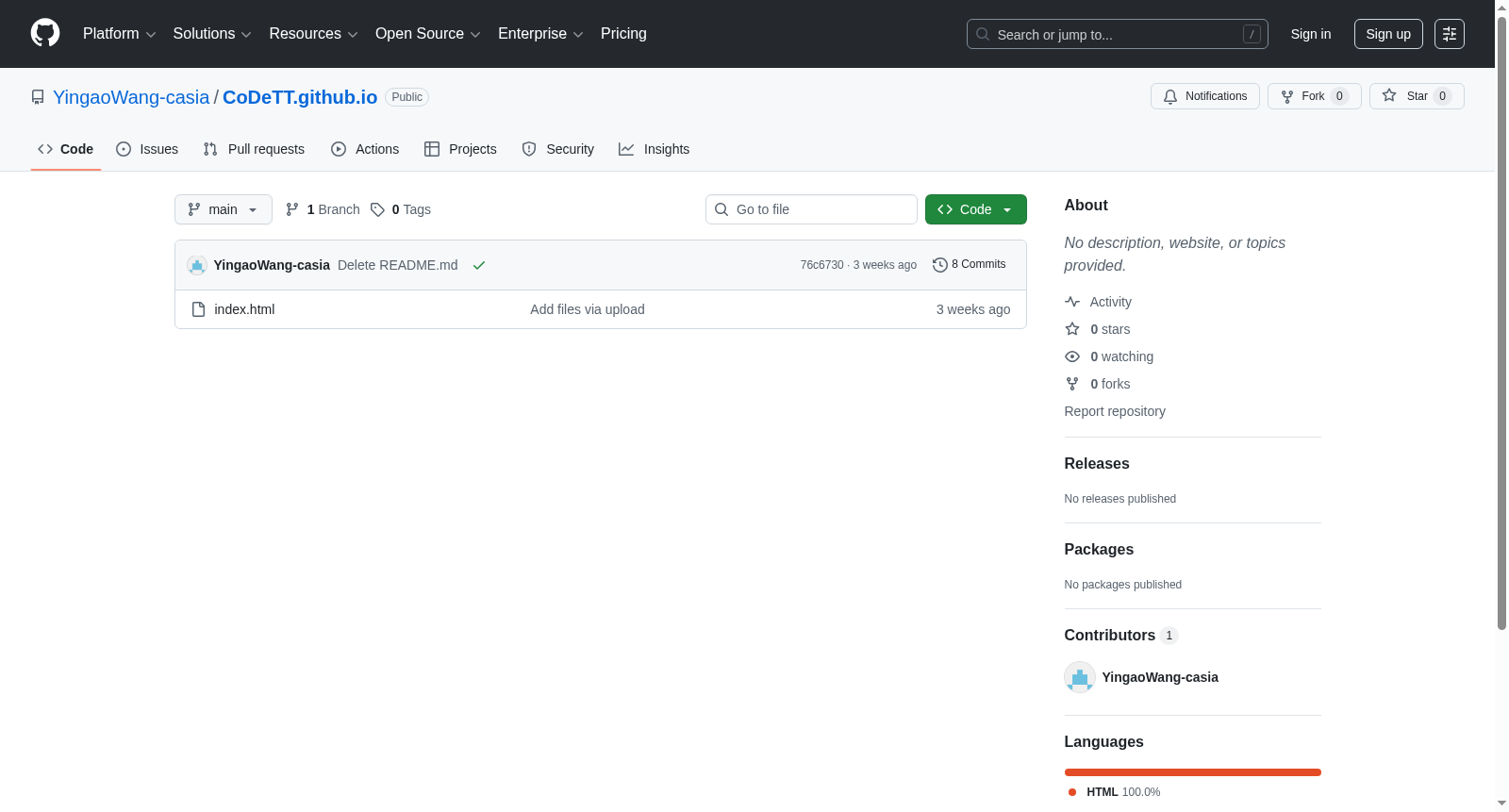1509x812 pixels.
Task: Expand the Solutions menu
Action: (x=212, y=34)
